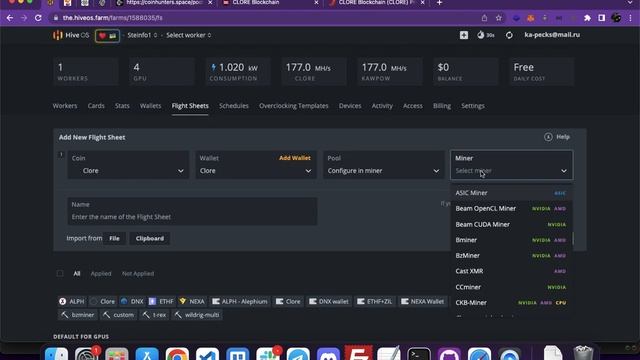
Task: Open the Coin dropdown showing Clore
Action: pos(128,165)
